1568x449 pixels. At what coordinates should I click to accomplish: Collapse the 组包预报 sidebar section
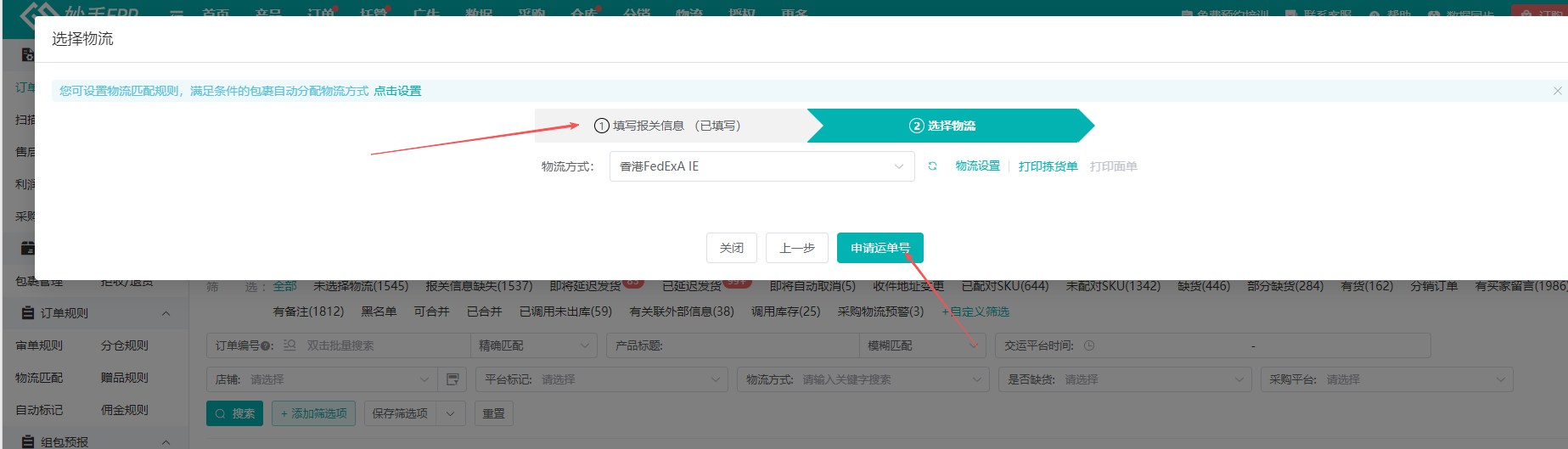[166, 442]
